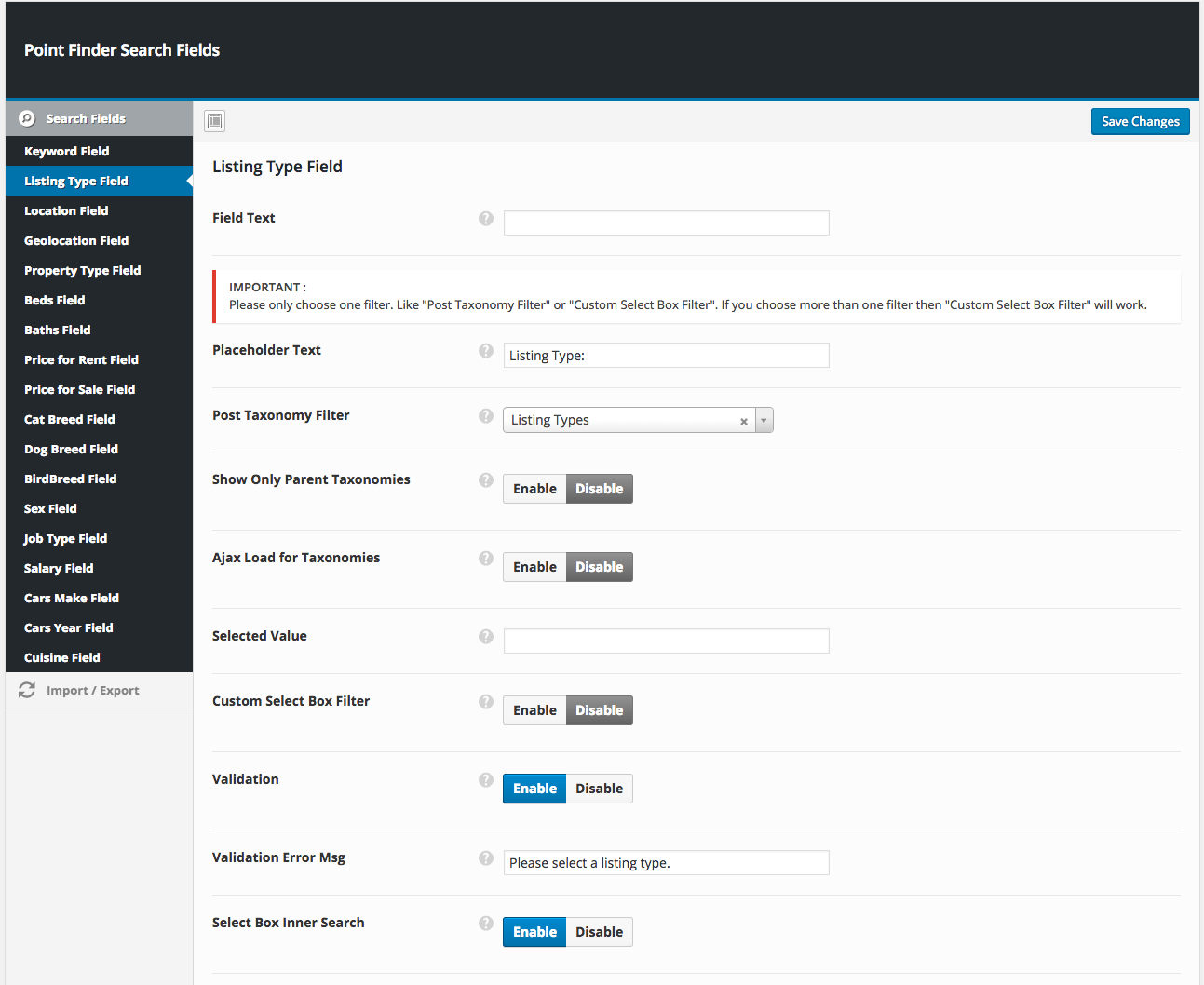Image resolution: width=1204 pixels, height=985 pixels.
Task: Disable the Validation option
Action: pos(599,789)
